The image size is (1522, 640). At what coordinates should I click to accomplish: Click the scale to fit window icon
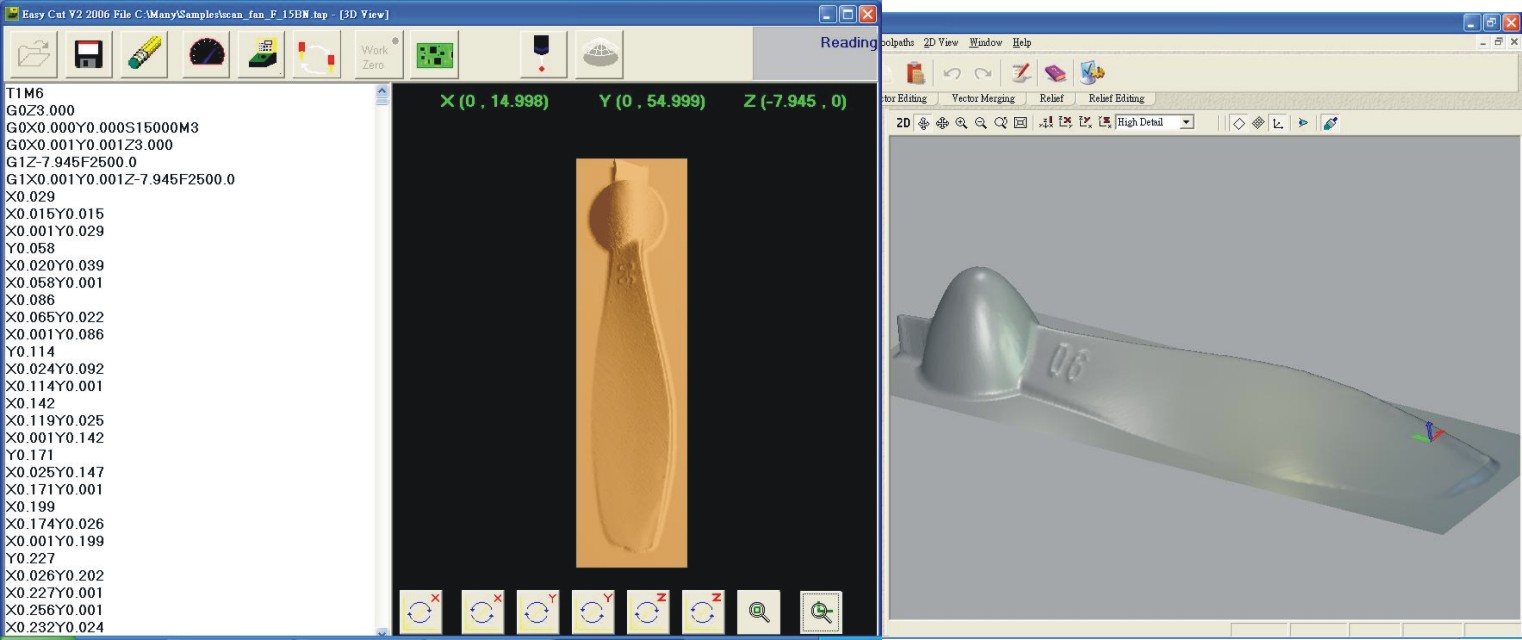tap(1019, 122)
